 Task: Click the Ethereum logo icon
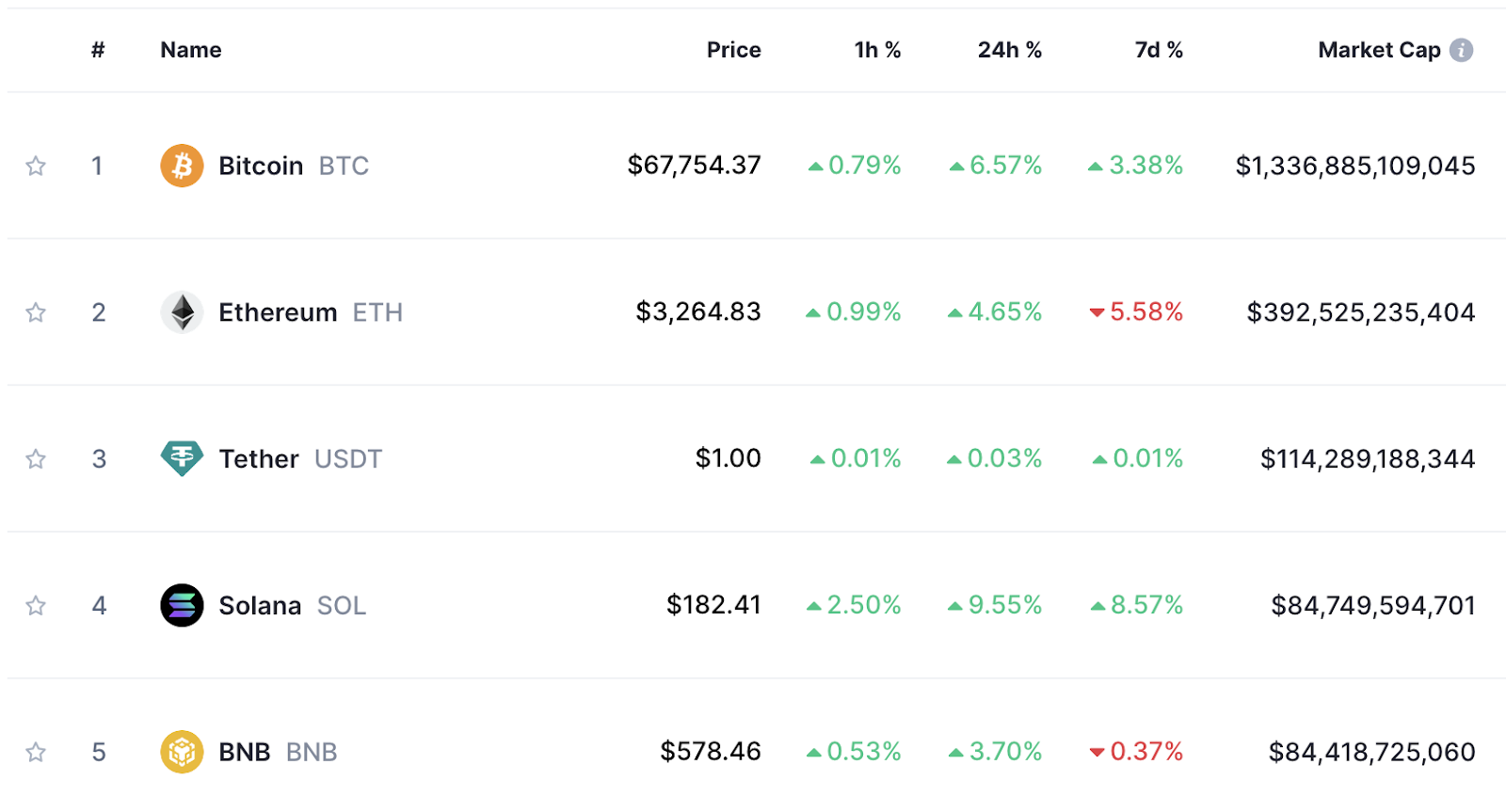point(182,312)
